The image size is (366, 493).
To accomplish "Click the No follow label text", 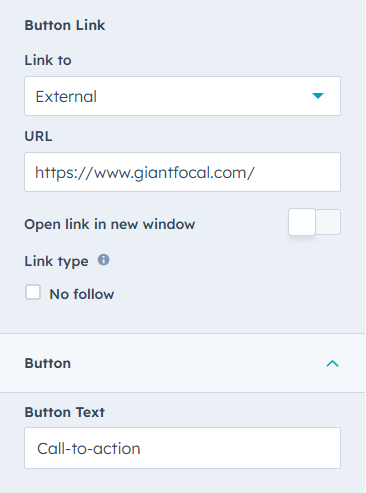I will pyautogui.click(x=82, y=294).
